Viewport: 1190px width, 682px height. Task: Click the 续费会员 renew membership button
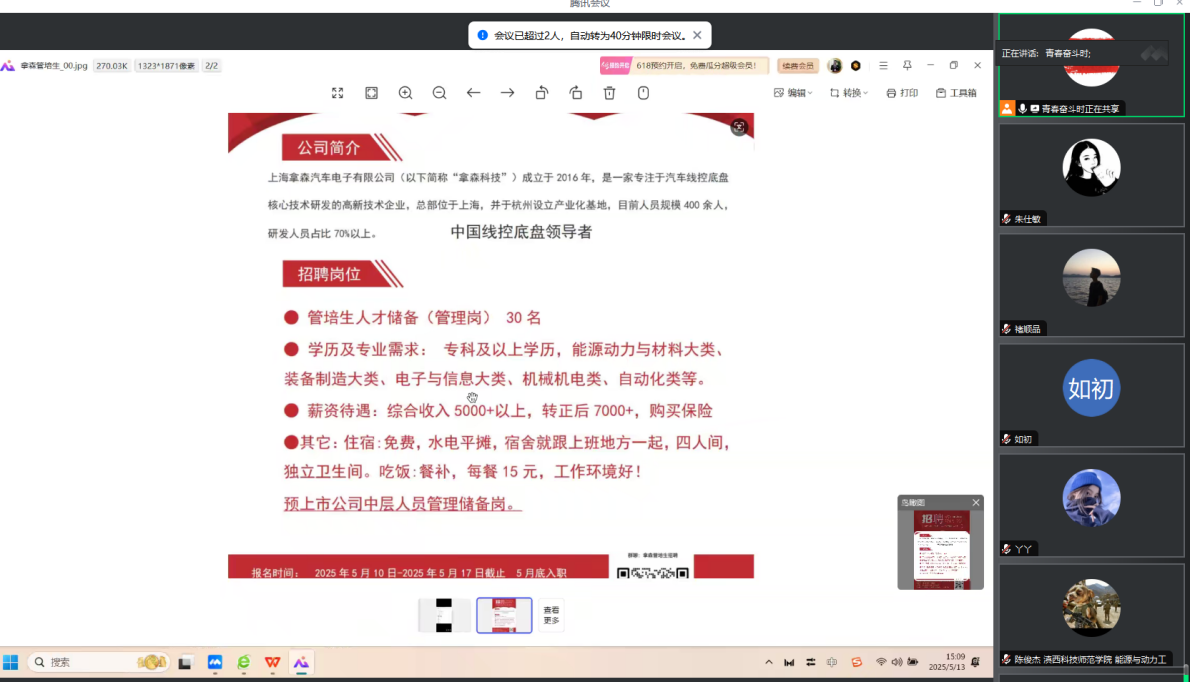coord(798,66)
